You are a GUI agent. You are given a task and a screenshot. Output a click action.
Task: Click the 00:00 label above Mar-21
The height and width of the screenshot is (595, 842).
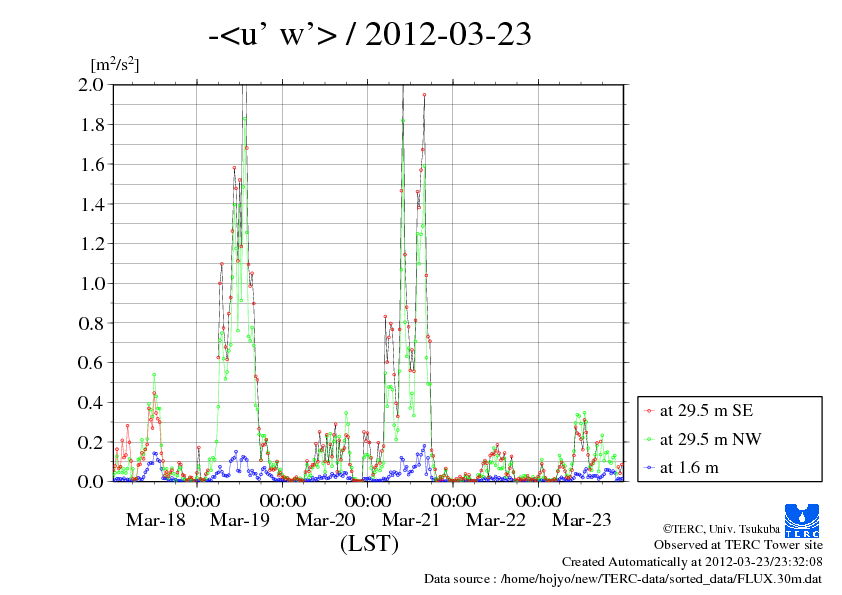(x=368, y=500)
